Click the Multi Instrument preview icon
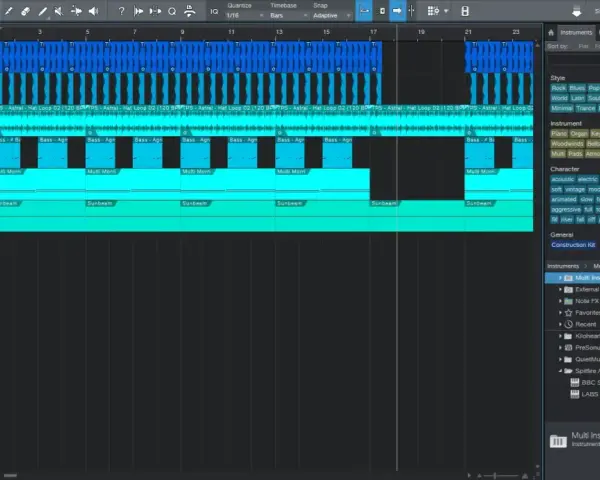Image resolution: width=600 pixels, height=480 pixels. point(558,441)
